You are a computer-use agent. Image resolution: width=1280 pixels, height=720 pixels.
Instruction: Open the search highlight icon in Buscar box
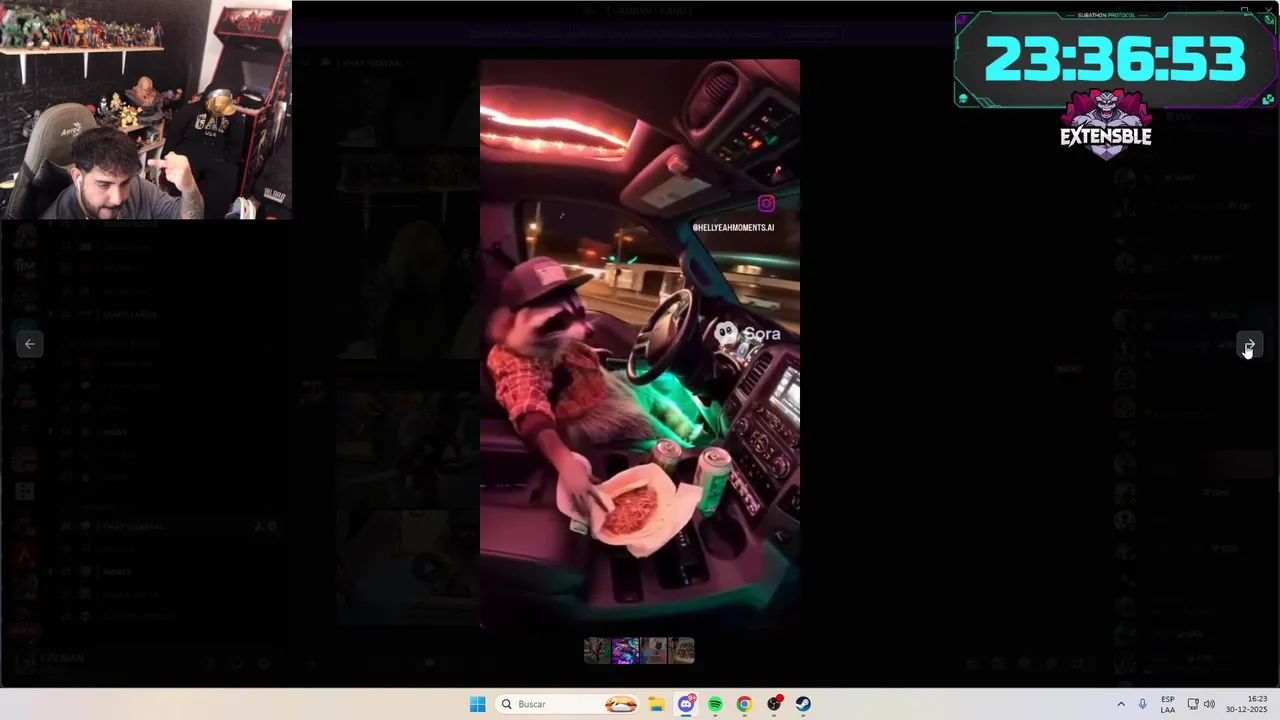pos(621,704)
